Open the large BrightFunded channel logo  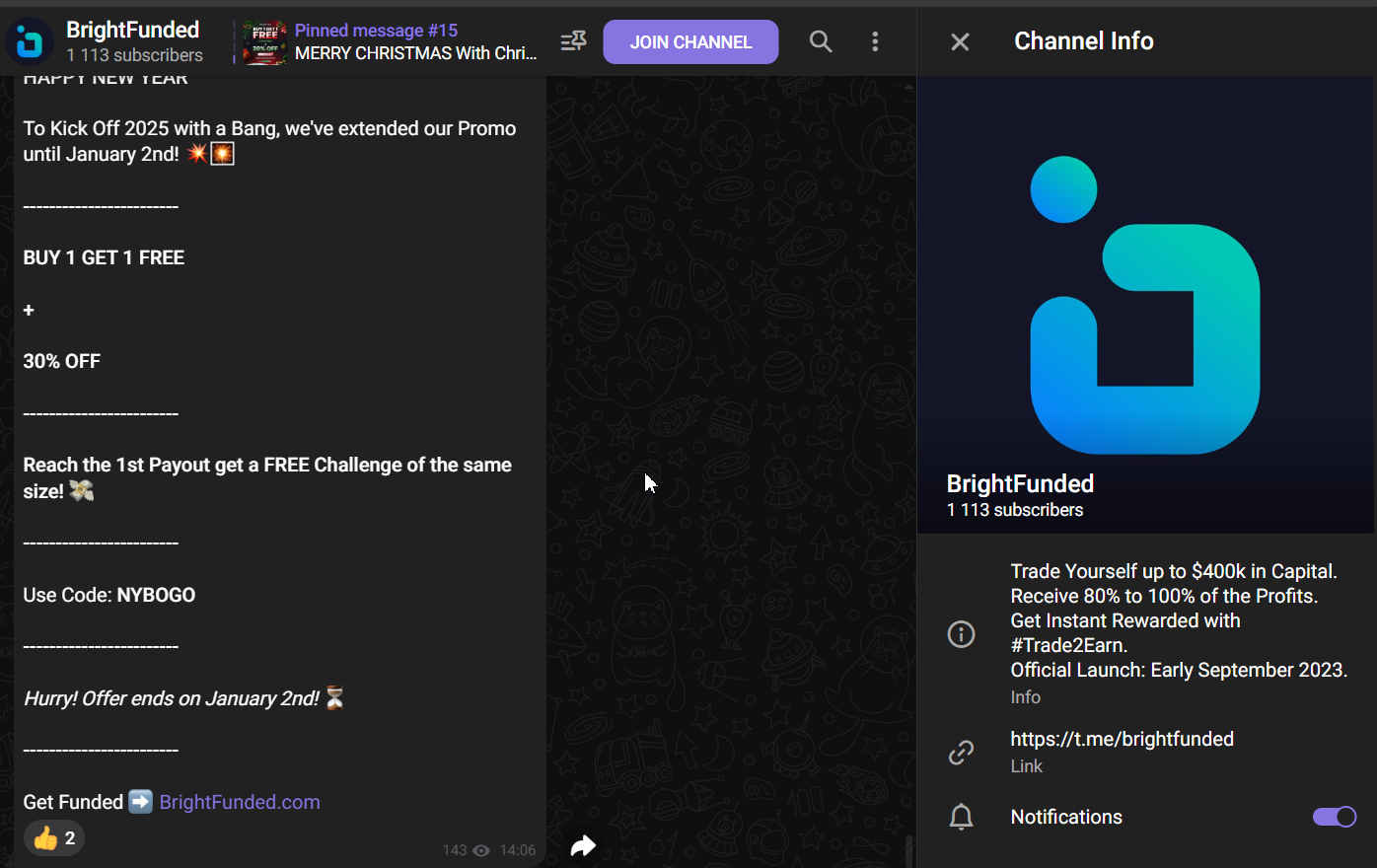click(x=1145, y=305)
